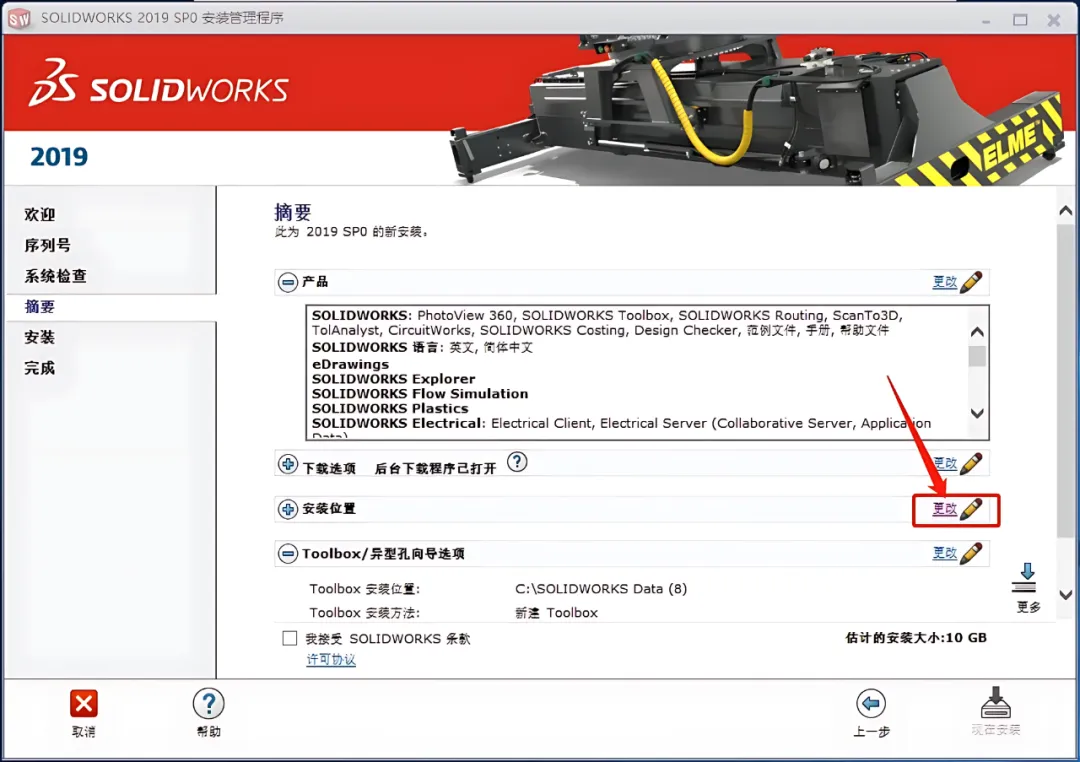Screen dimensions: 1080x762
Task: Select 系统检查 step in sidebar
Action: (55, 276)
